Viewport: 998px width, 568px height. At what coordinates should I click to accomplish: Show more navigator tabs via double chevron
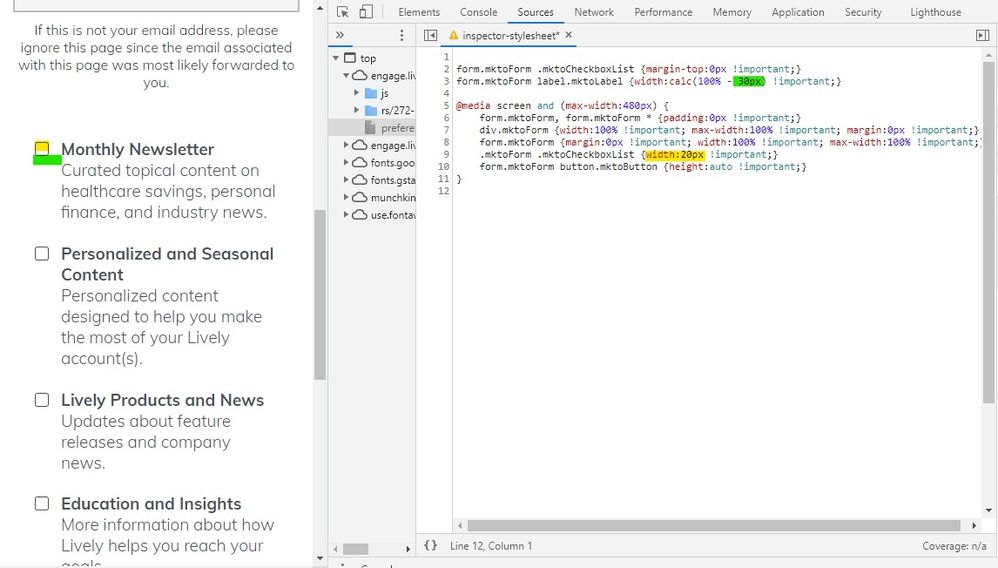click(340, 35)
